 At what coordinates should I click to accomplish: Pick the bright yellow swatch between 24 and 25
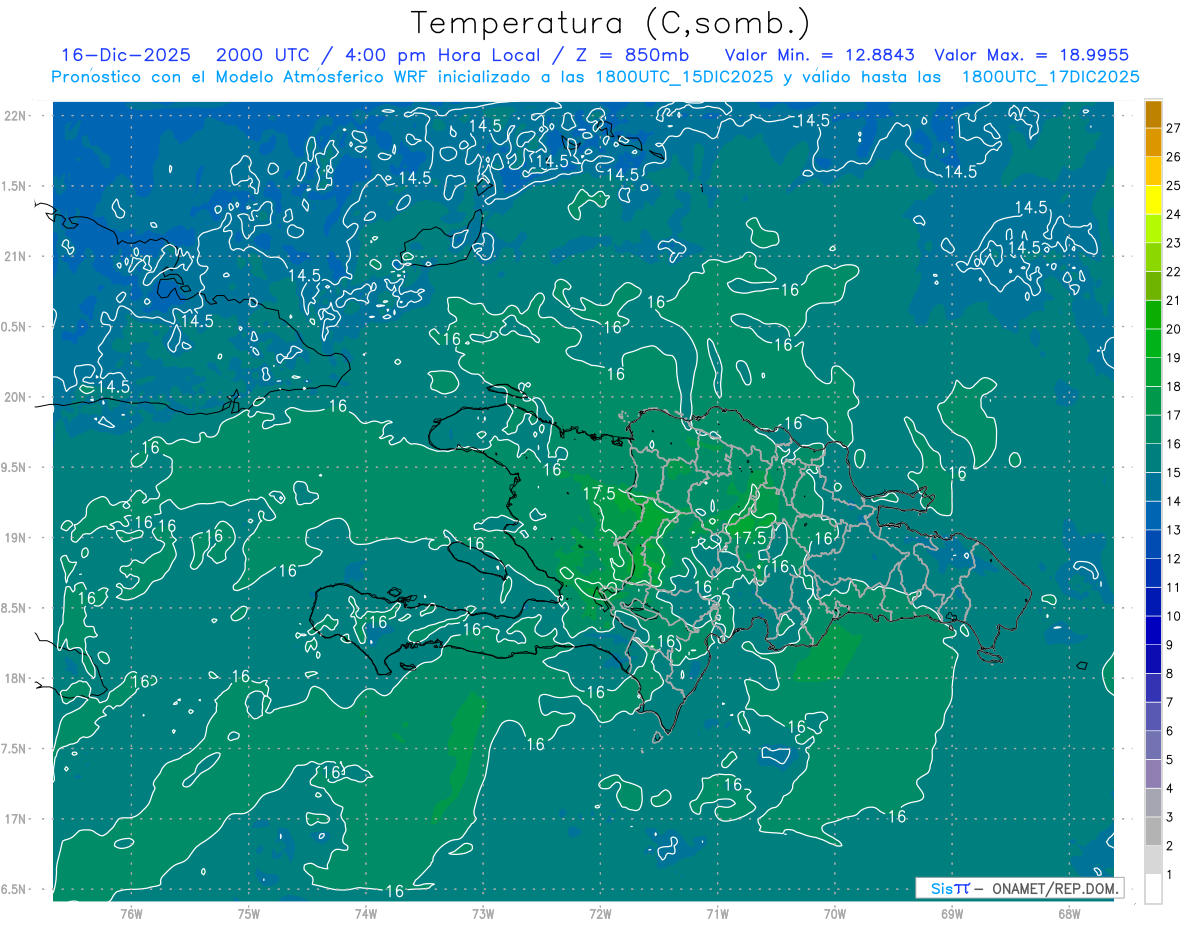[x=1153, y=200]
